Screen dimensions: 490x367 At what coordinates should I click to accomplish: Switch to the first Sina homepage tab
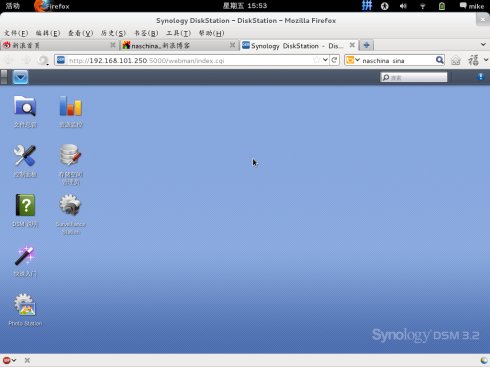(x=59, y=45)
